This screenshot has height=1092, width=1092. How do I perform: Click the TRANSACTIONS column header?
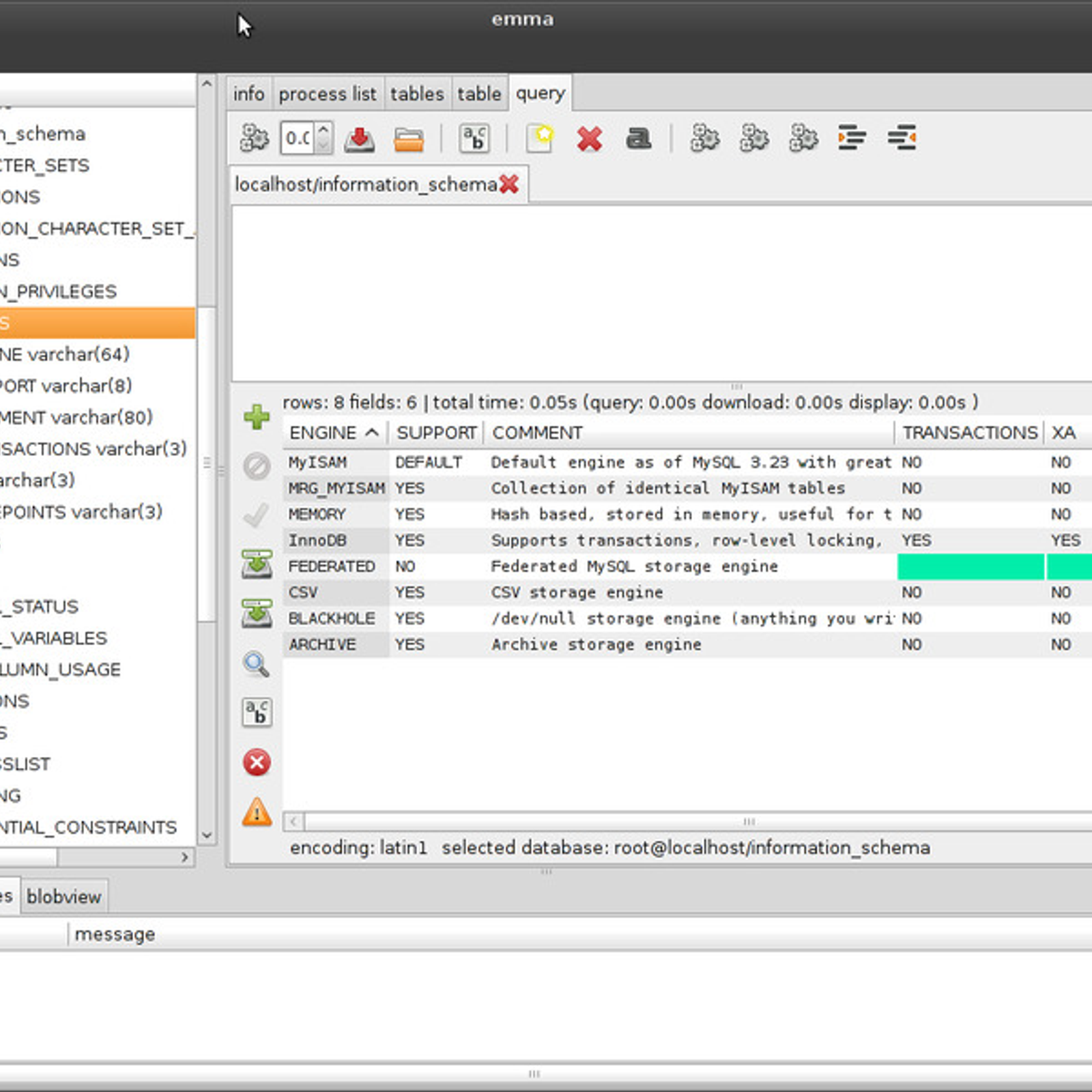pos(969,433)
